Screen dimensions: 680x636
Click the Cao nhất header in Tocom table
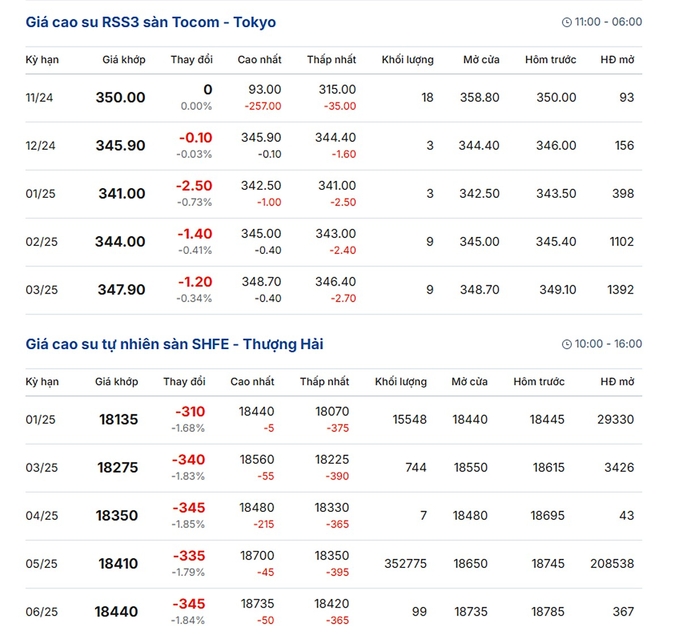[x=259, y=59]
